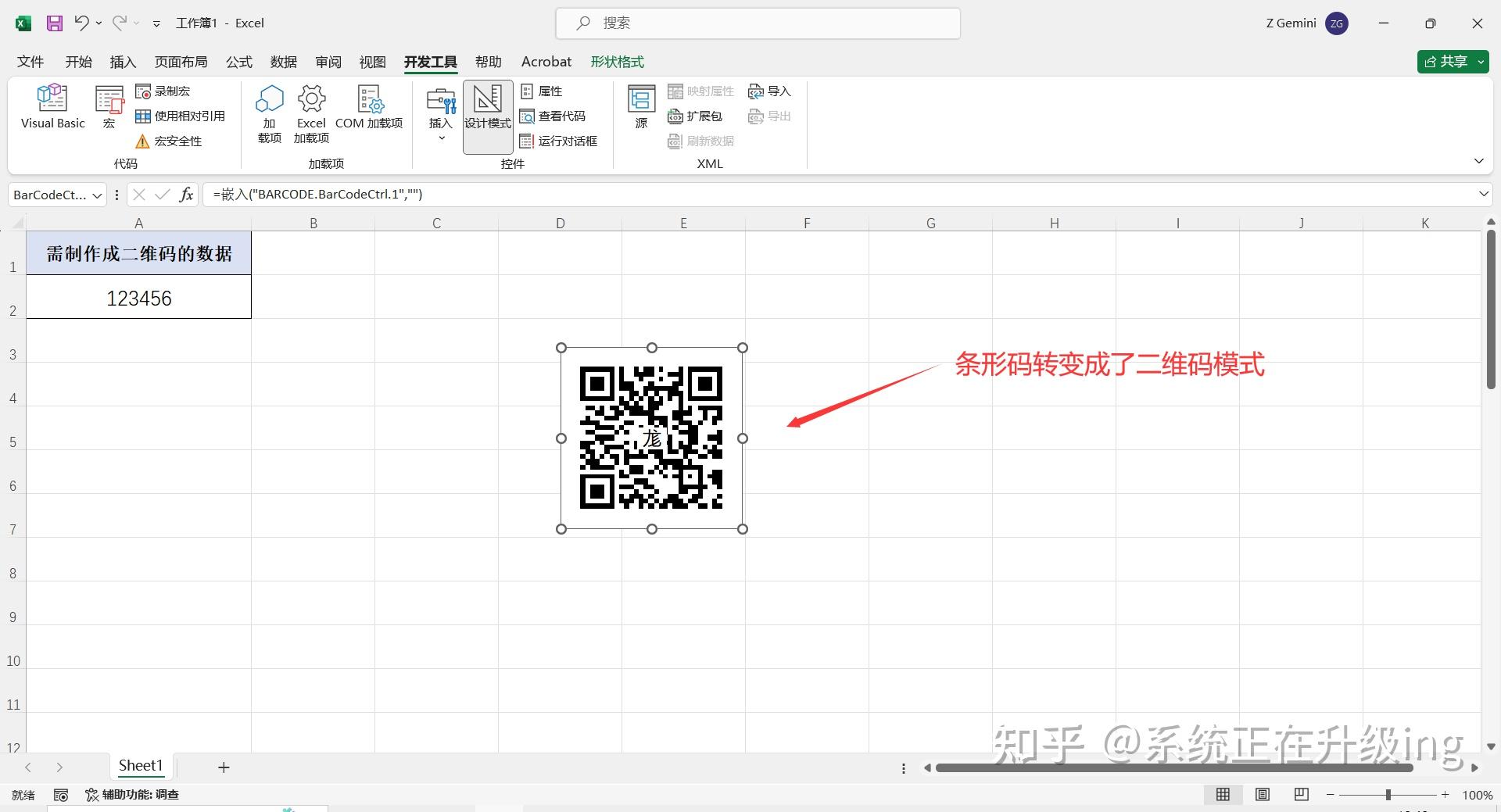Click the column D header
The height and width of the screenshot is (812, 1501).
click(560, 224)
